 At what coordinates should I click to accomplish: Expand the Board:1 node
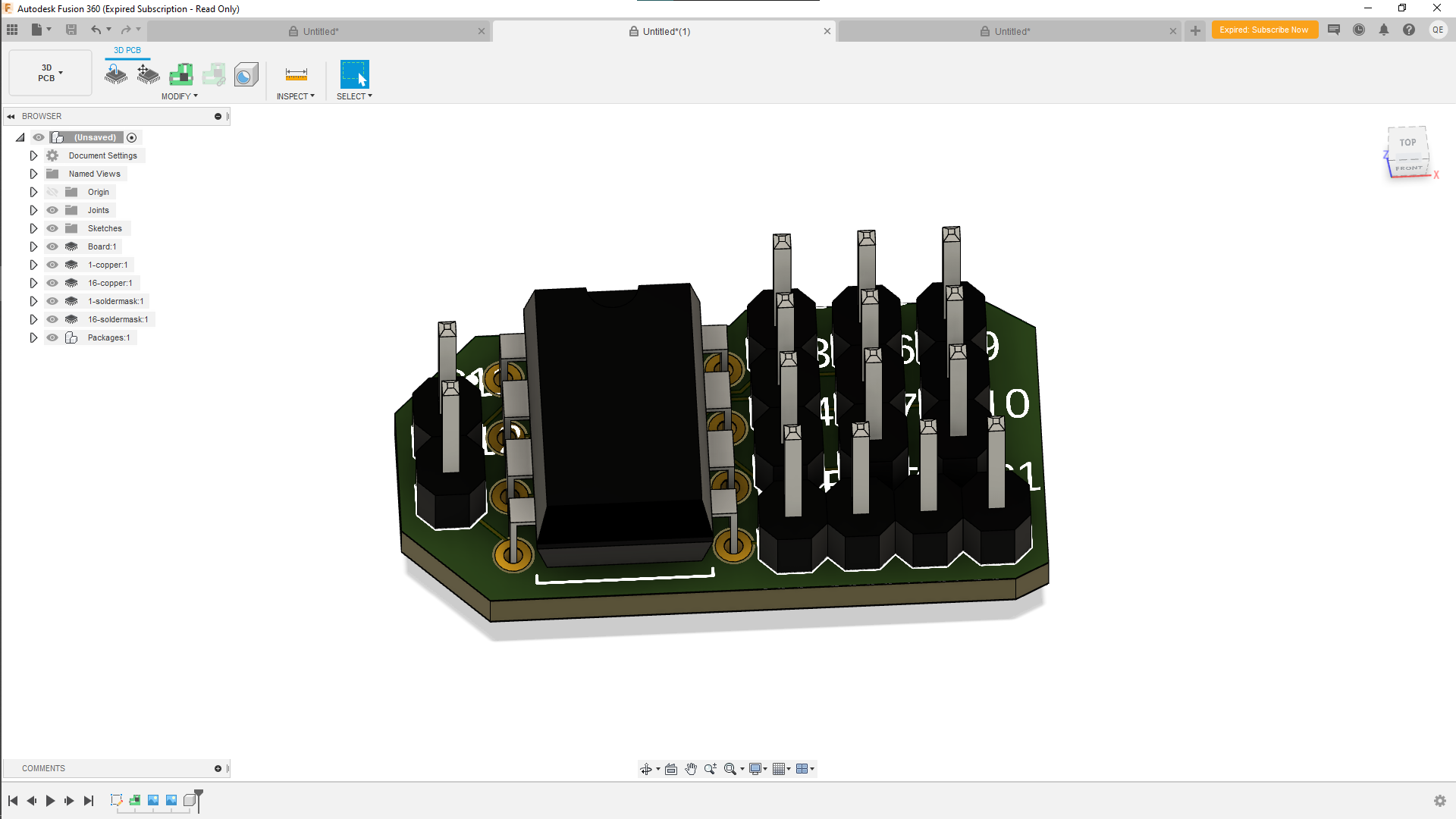[x=33, y=246]
